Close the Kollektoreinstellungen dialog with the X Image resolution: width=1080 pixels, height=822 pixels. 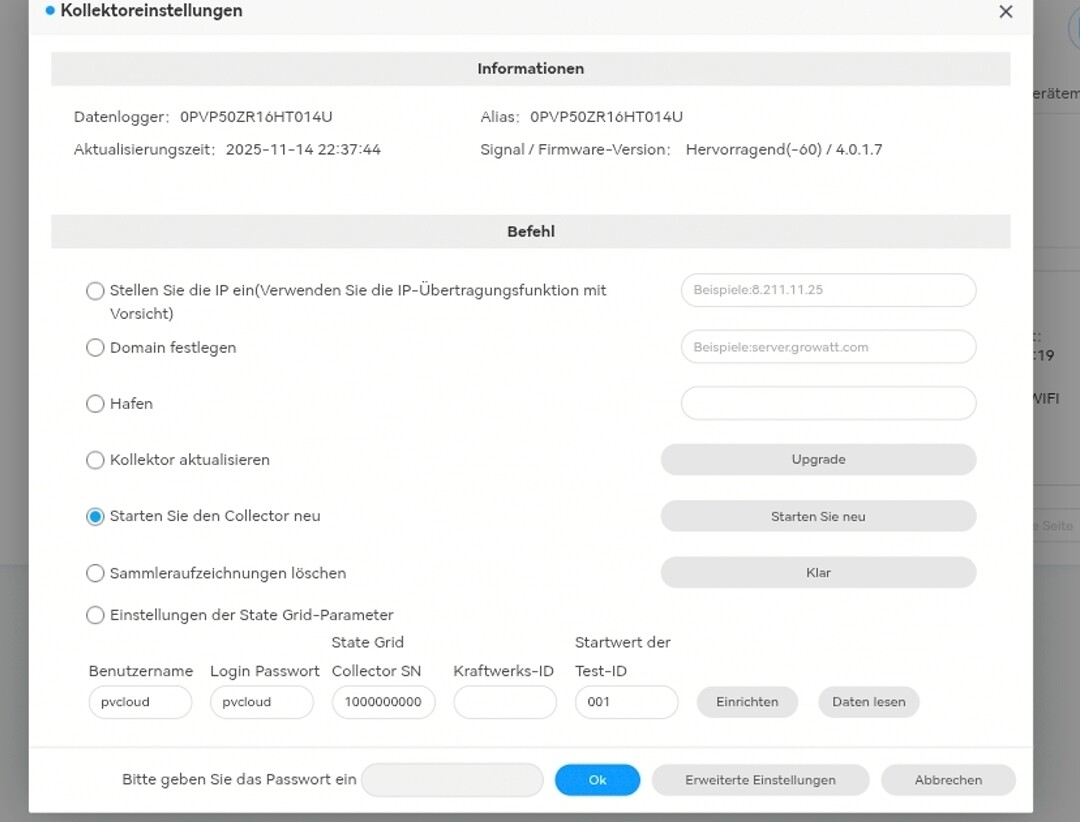1006,12
